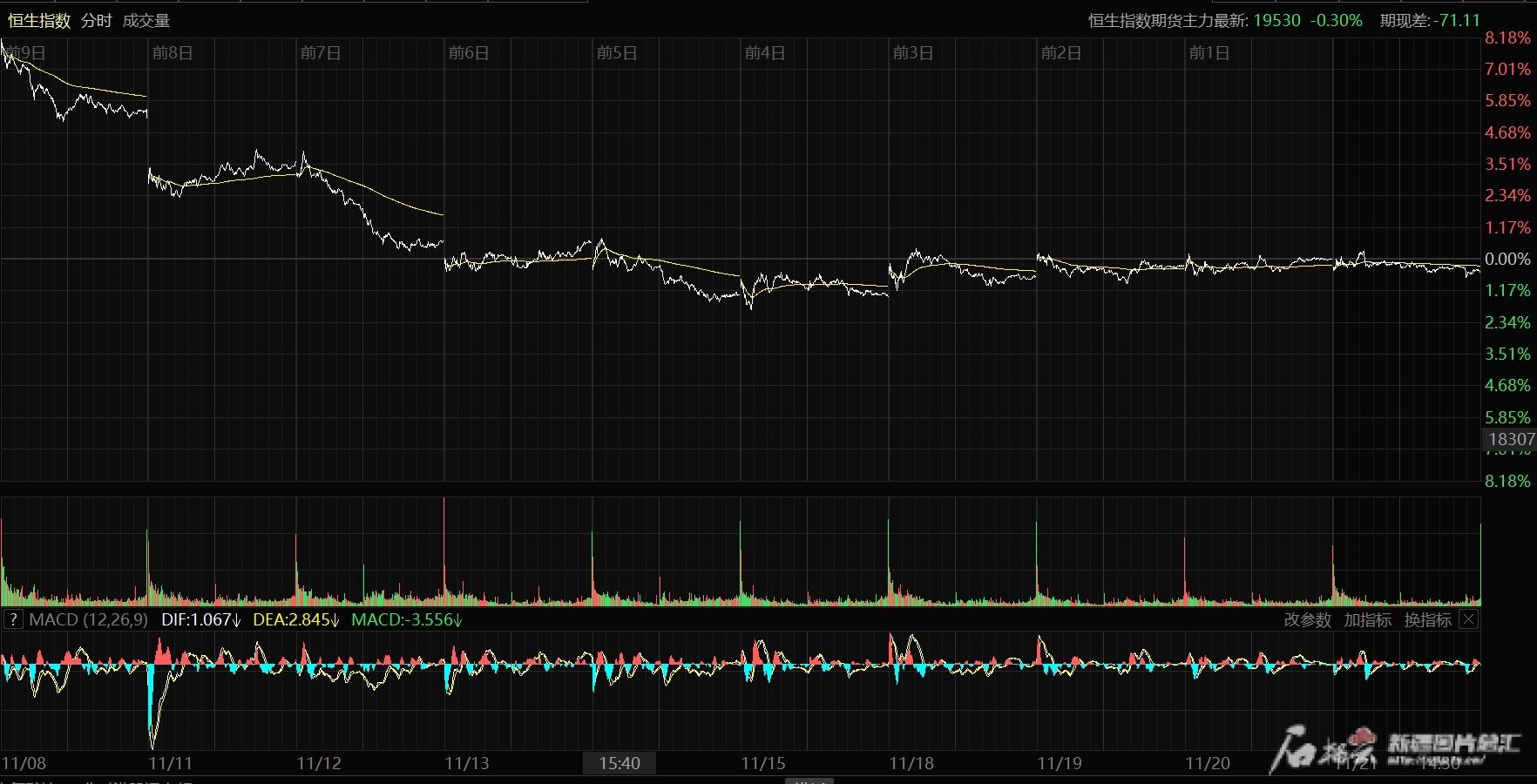Click the 11/15 date on time axis
Image resolution: width=1537 pixels, height=784 pixels.
pyautogui.click(x=763, y=763)
